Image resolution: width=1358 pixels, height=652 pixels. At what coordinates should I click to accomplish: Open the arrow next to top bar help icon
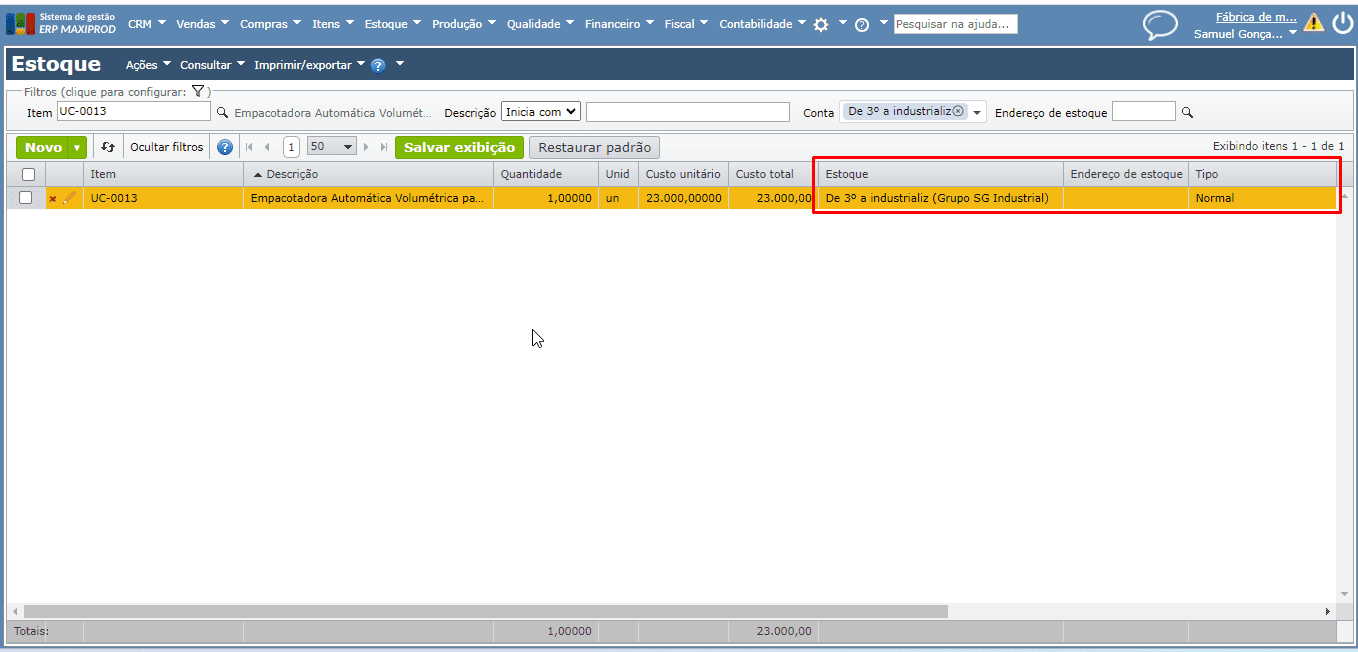883,22
